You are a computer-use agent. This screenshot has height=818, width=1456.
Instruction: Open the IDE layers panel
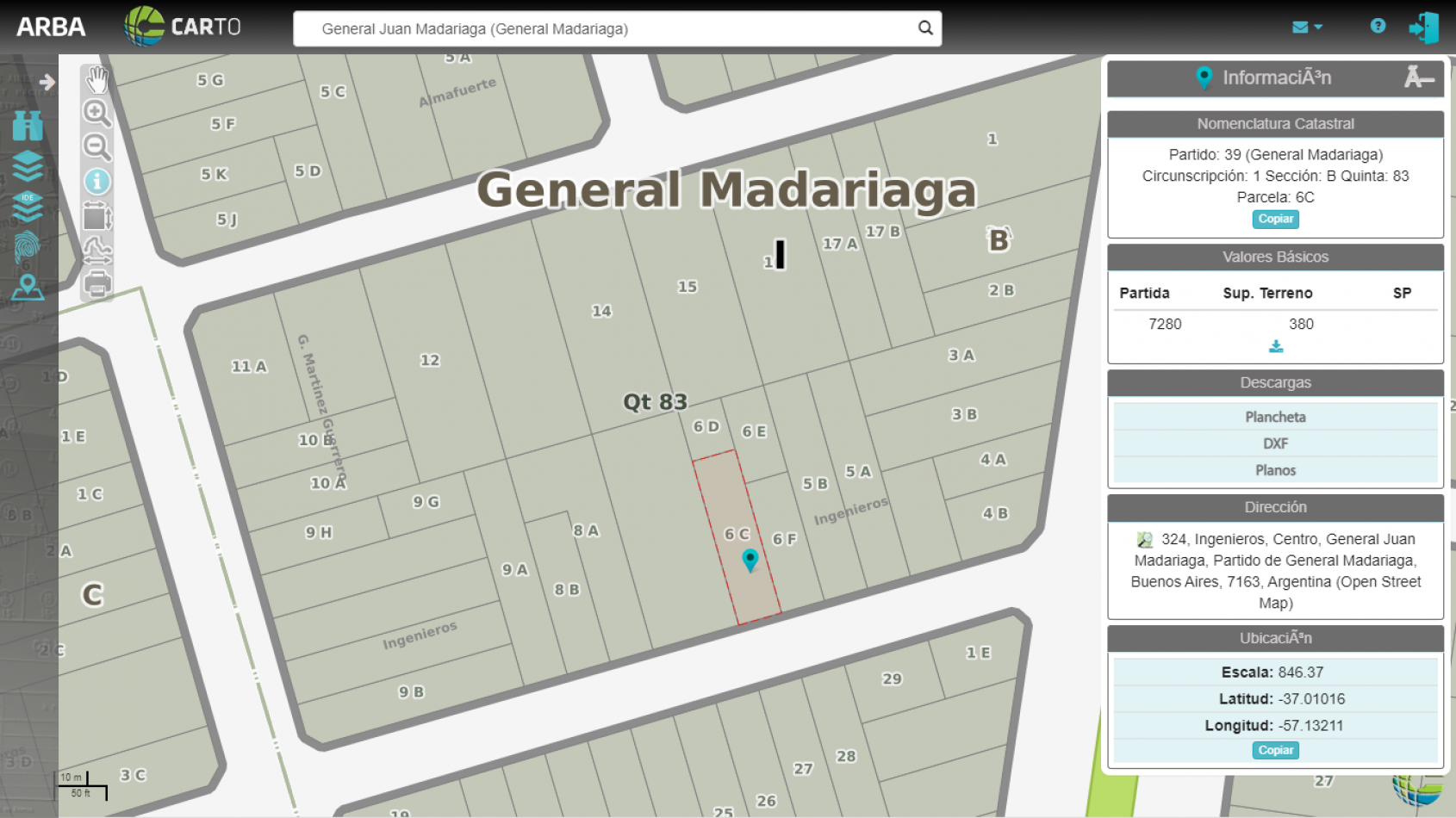(x=28, y=207)
